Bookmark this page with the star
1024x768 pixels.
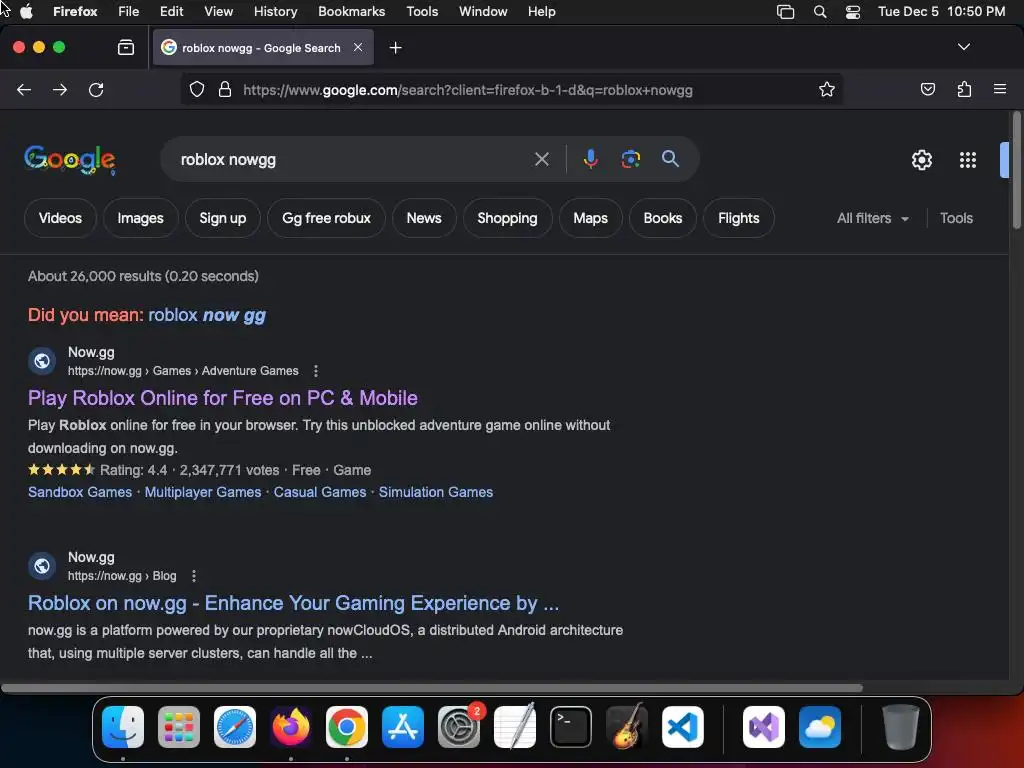(827, 89)
